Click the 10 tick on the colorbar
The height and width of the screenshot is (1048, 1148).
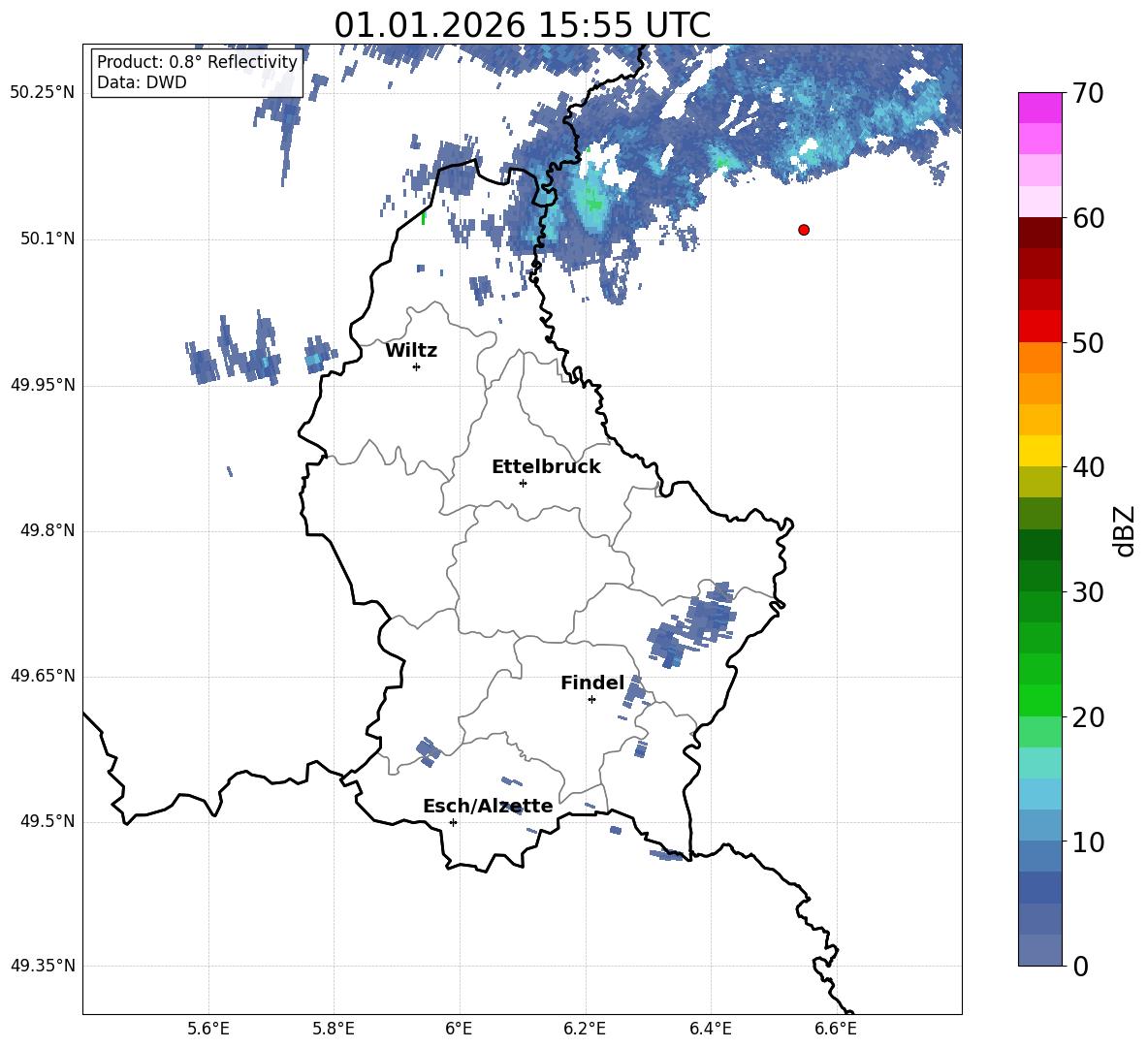click(1088, 842)
